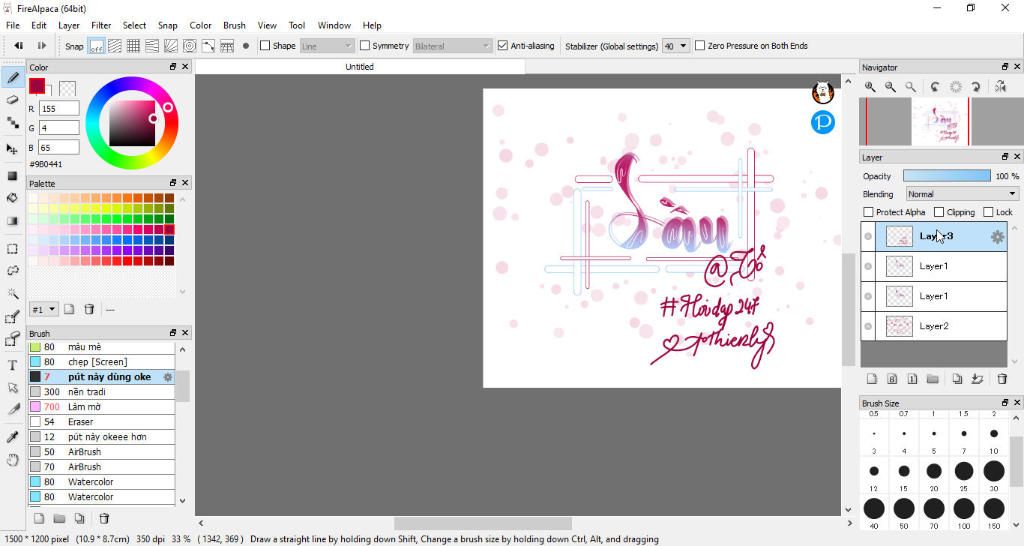This screenshot has width=1024, height=546.
Task: Open the File menu
Action: point(12,25)
